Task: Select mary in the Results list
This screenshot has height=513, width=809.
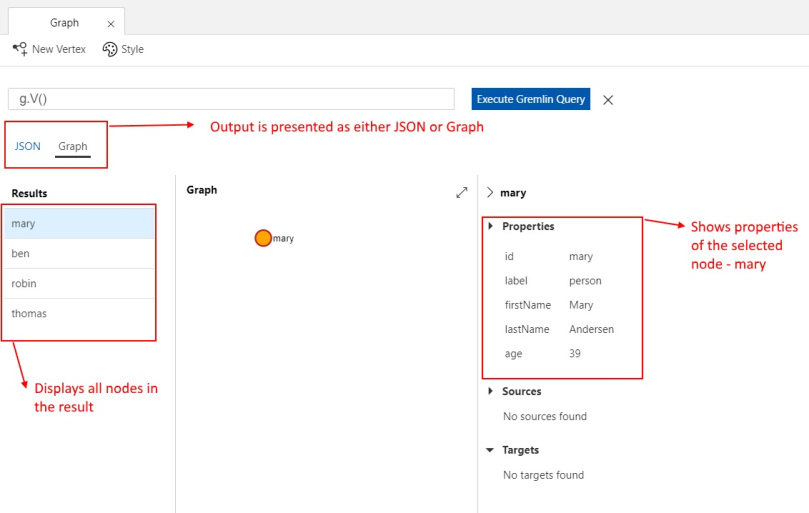Action: click(x=80, y=224)
